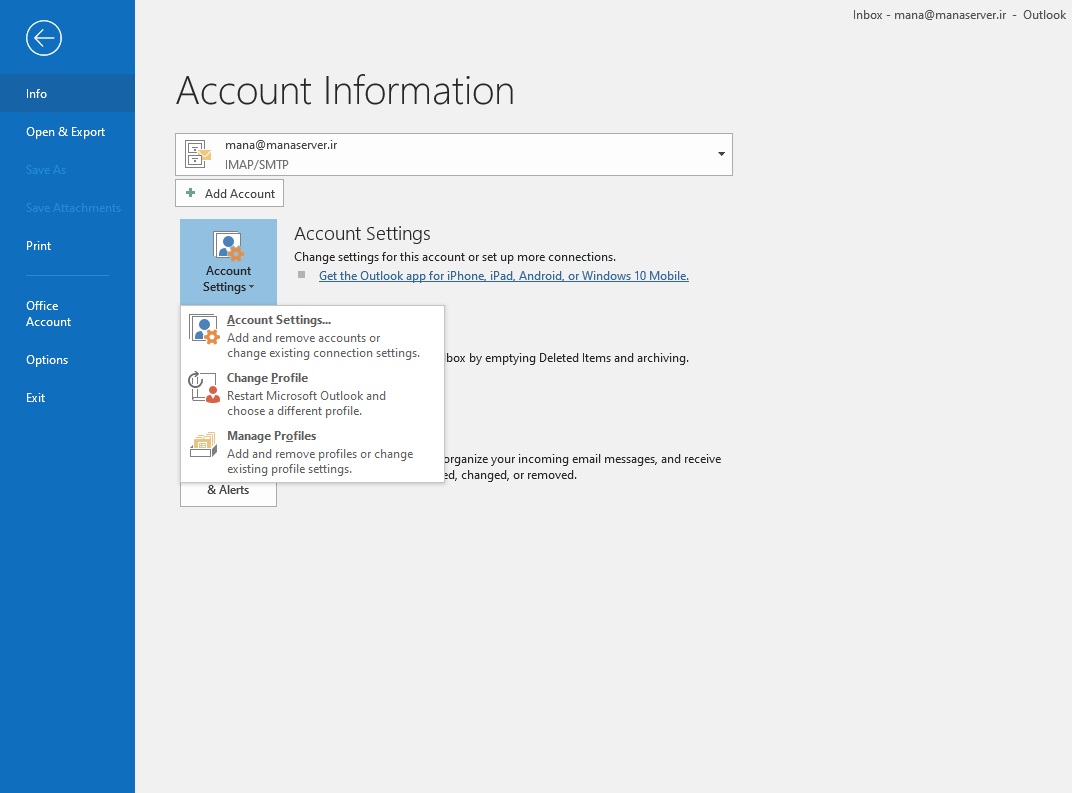Click the Change Profile icon
The image size is (1072, 793).
point(204,388)
